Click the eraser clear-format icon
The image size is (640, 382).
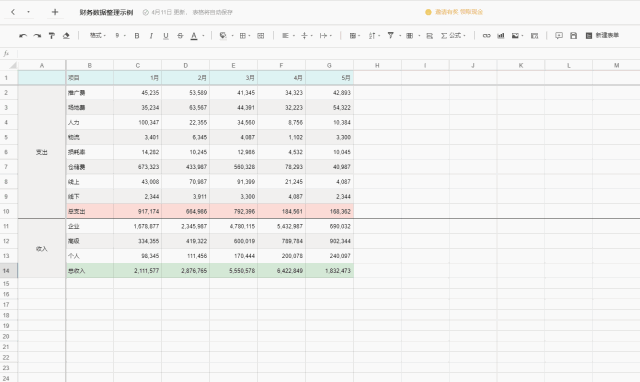pyautogui.click(x=66, y=36)
